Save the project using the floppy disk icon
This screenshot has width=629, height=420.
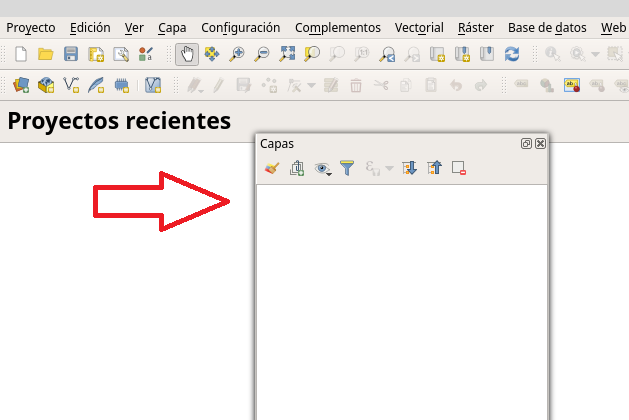(x=71, y=55)
